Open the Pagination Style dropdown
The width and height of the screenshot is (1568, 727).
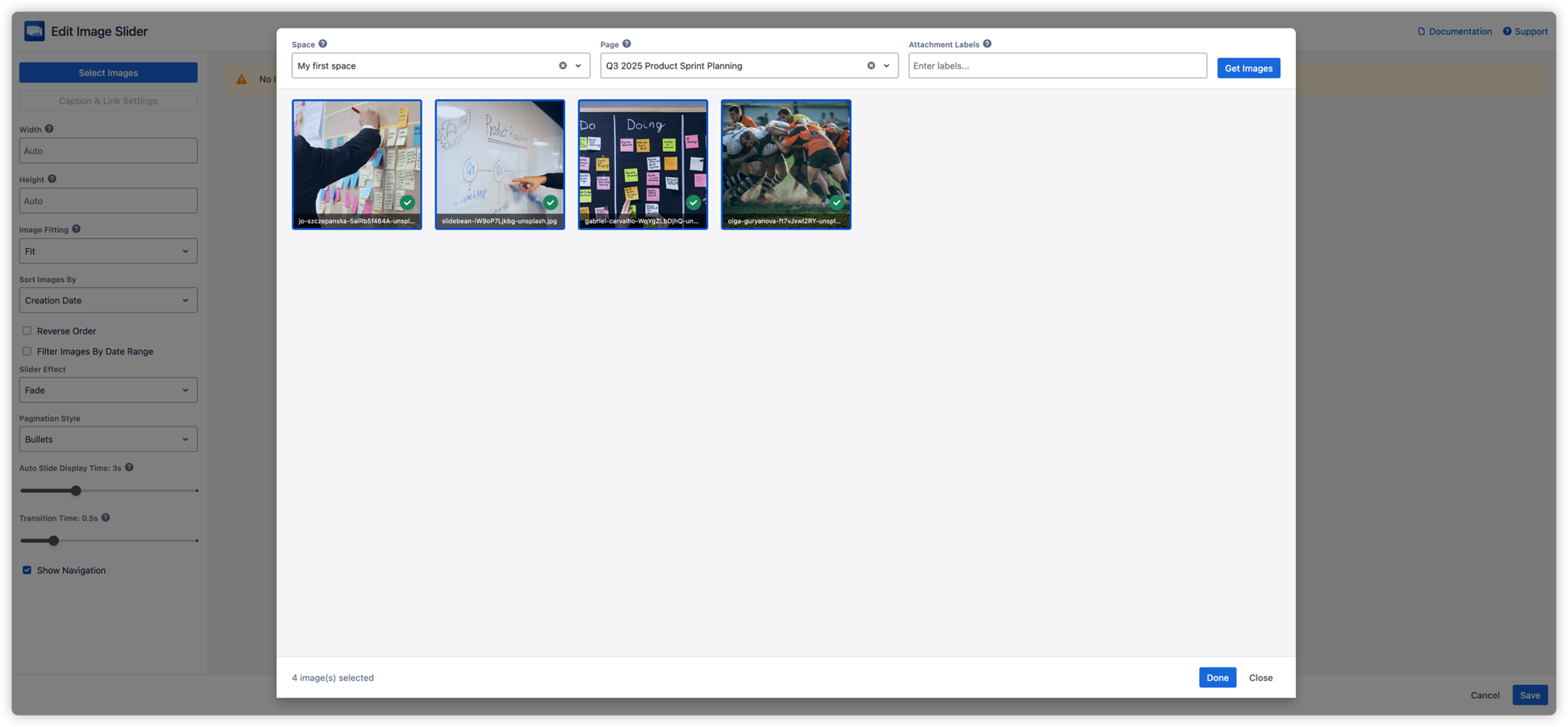tap(108, 439)
